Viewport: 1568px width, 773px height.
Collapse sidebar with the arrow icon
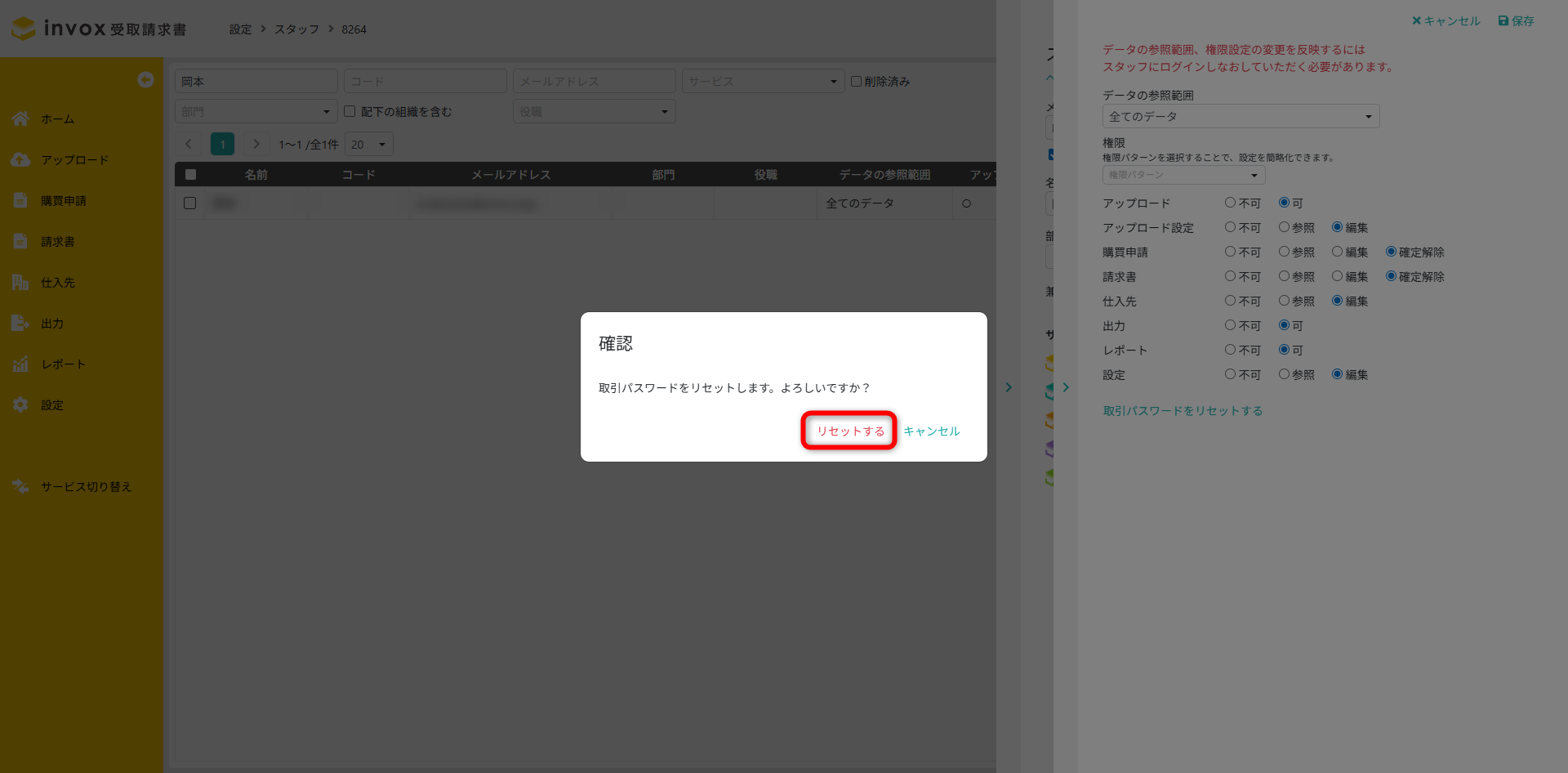[x=145, y=79]
